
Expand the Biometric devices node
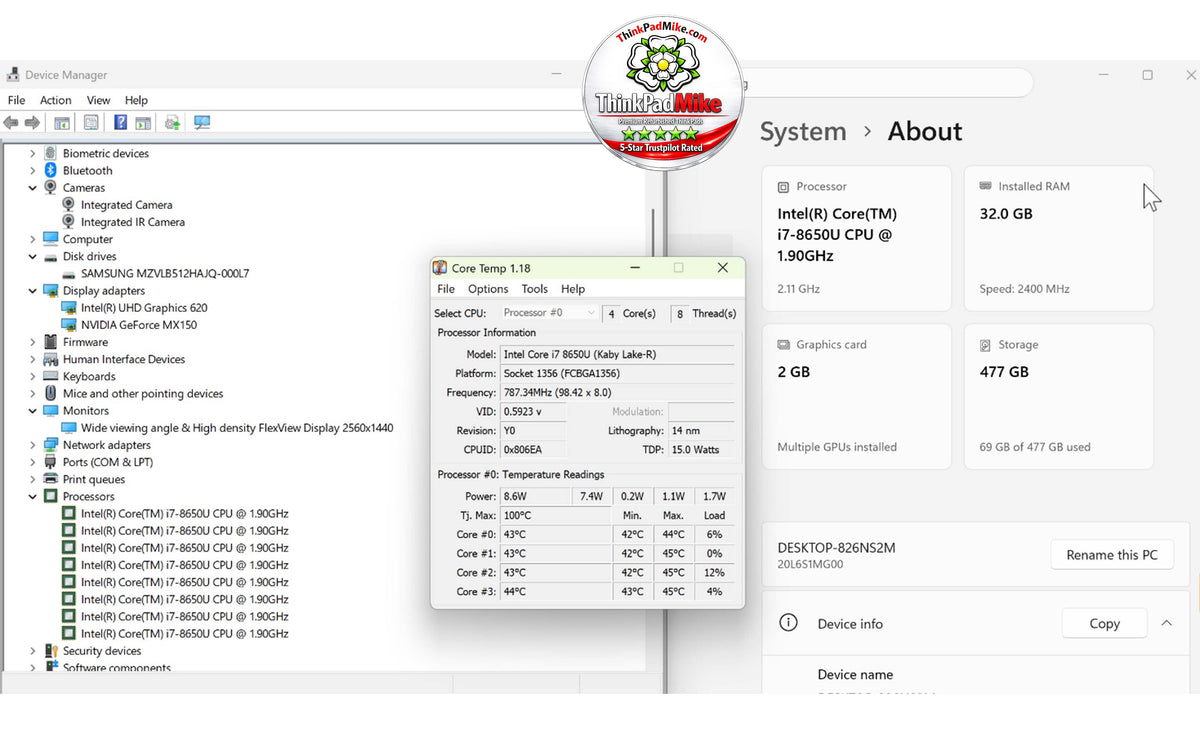point(32,154)
